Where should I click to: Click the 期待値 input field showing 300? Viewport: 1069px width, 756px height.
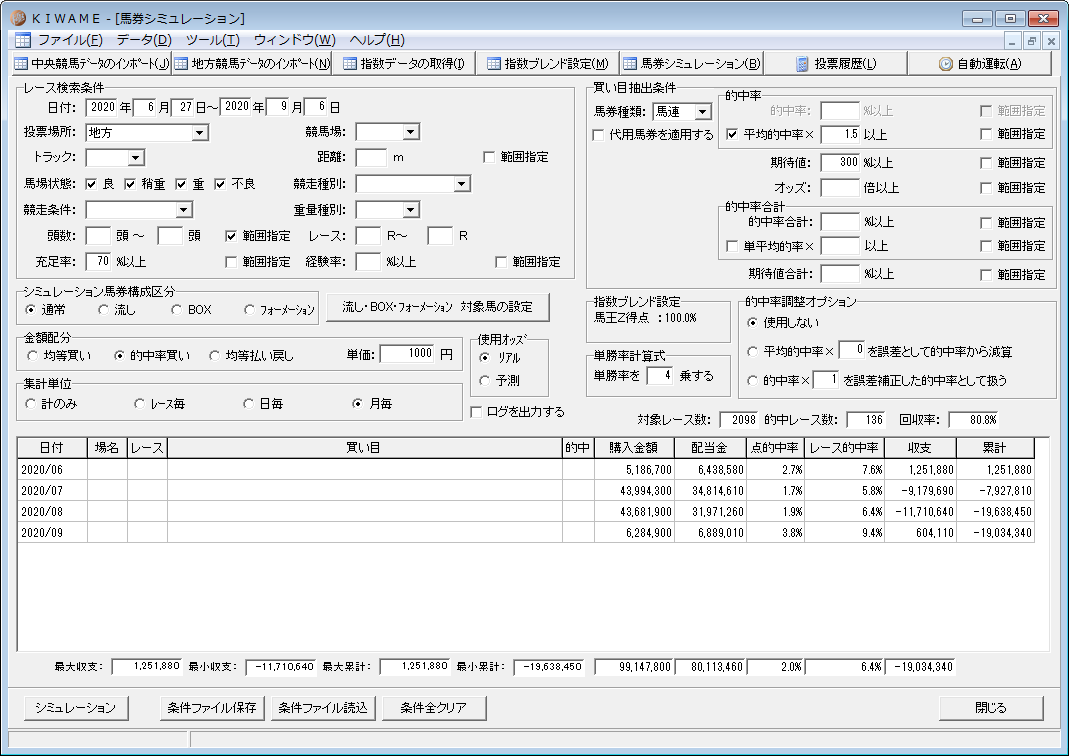[840, 162]
